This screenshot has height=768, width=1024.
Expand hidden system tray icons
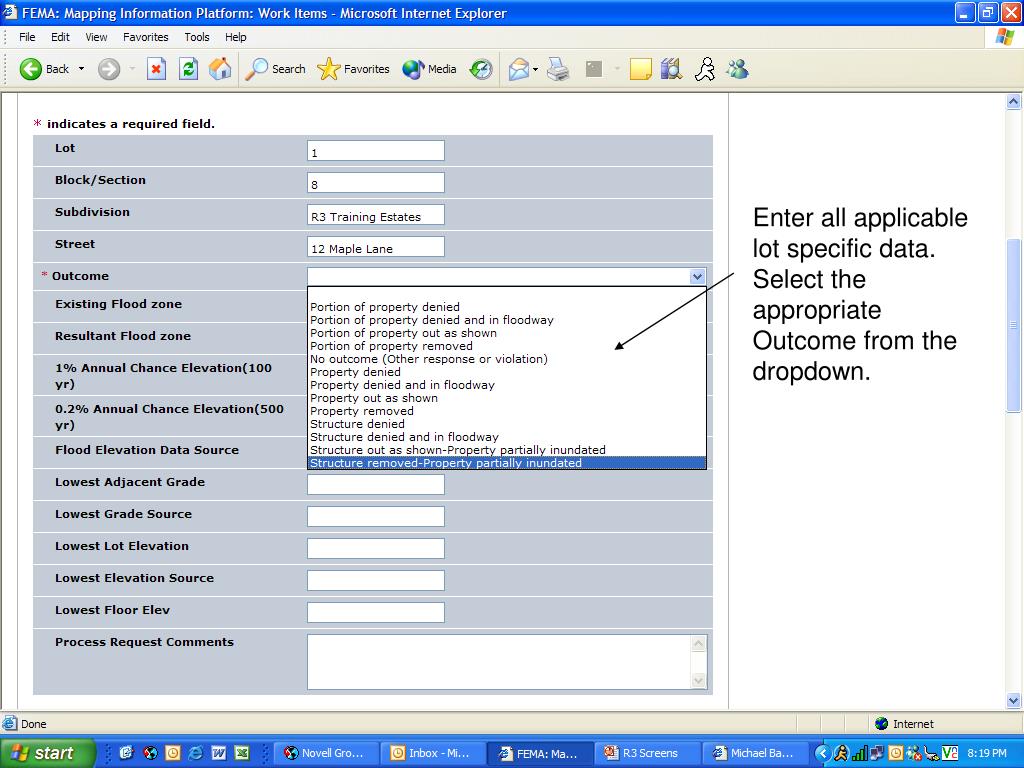point(822,753)
